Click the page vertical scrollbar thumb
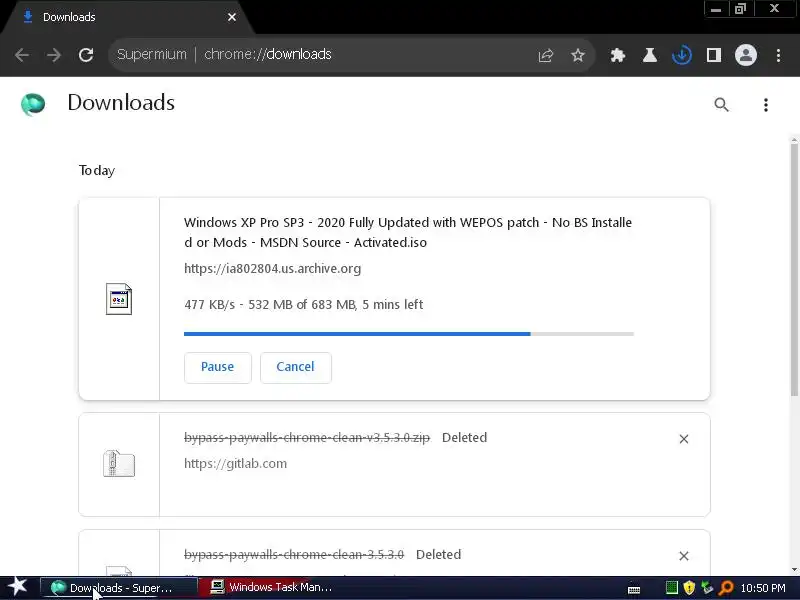This screenshot has height=600, width=800. (x=794, y=270)
